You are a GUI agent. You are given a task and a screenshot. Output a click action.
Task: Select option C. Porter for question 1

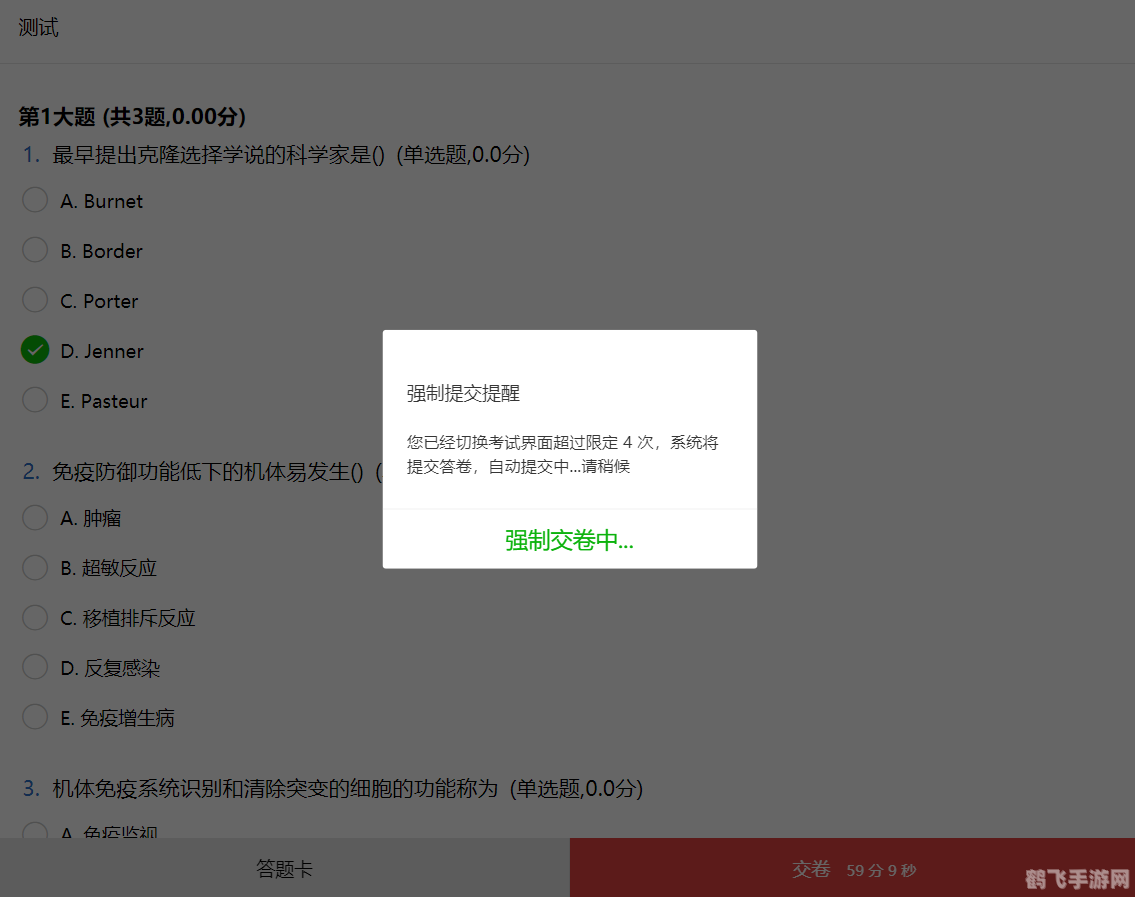[x=35, y=300]
